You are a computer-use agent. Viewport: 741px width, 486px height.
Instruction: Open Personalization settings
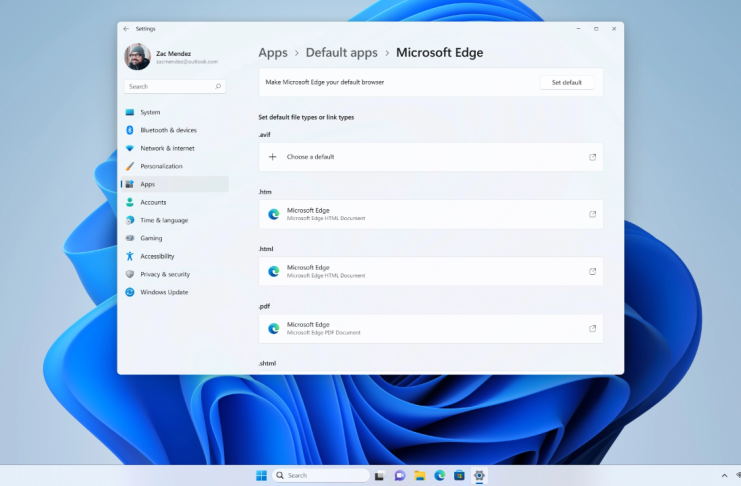(175, 166)
